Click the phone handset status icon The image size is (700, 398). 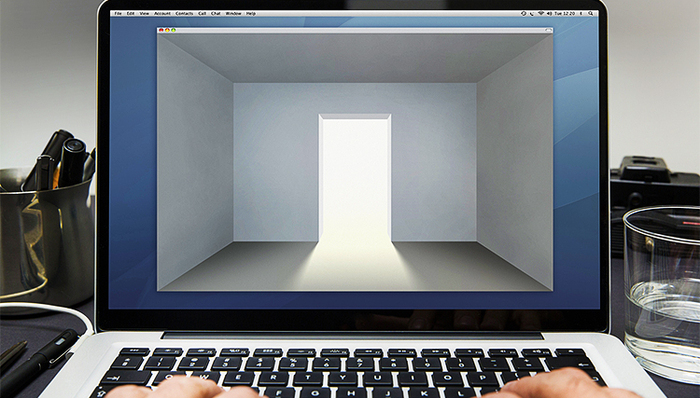point(531,14)
